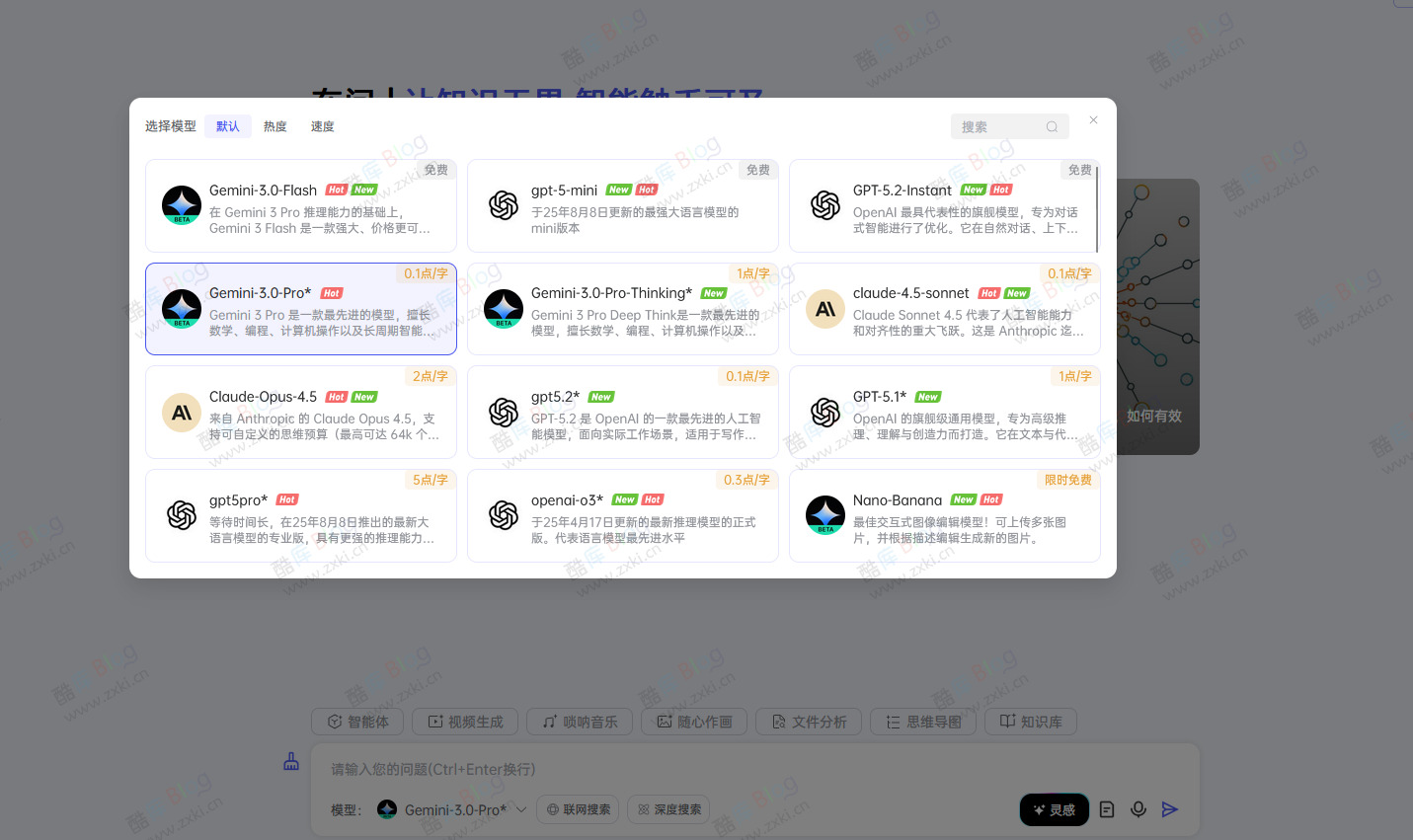The width and height of the screenshot is (1413, 840).
Task: Switch to the 热度 tab
Action: click(x=275, y=125)
